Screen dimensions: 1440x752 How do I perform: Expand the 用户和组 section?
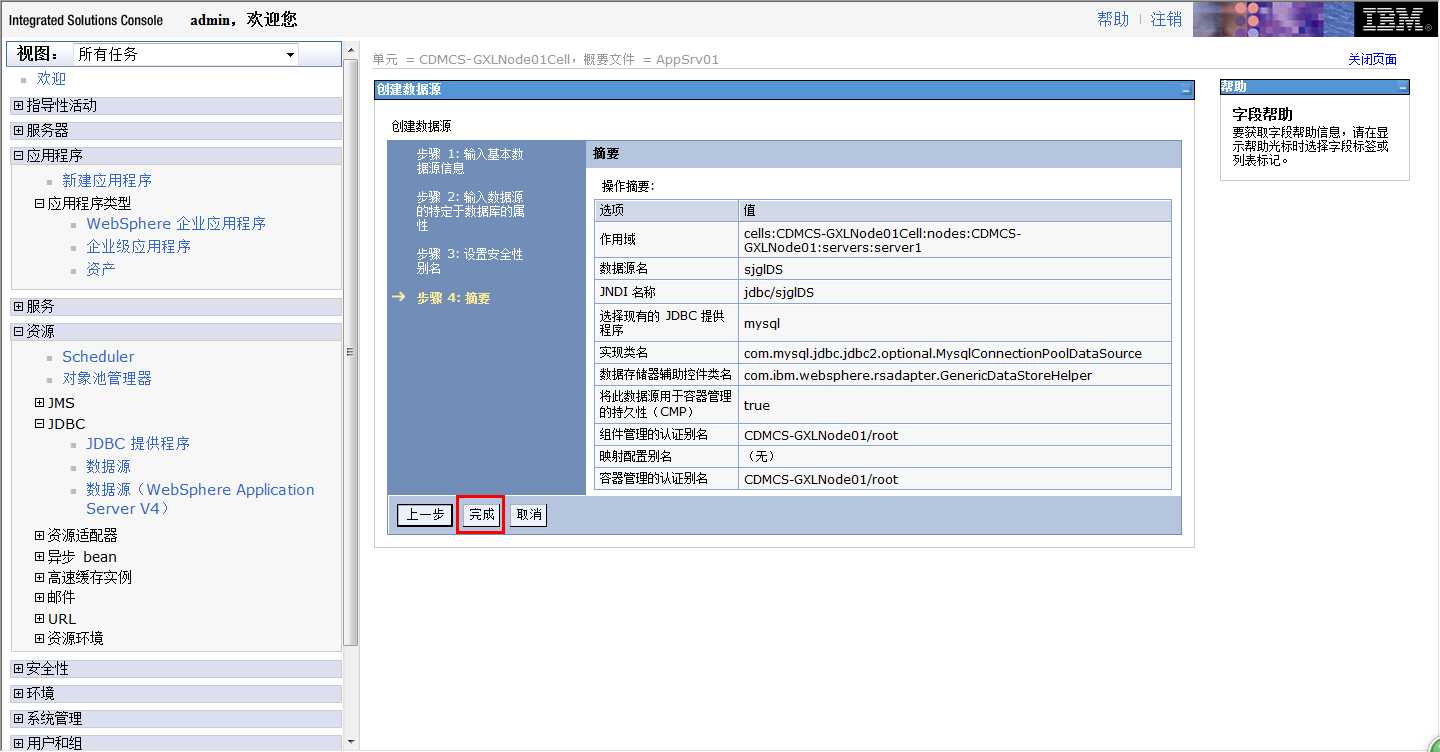tap(18, 743)
